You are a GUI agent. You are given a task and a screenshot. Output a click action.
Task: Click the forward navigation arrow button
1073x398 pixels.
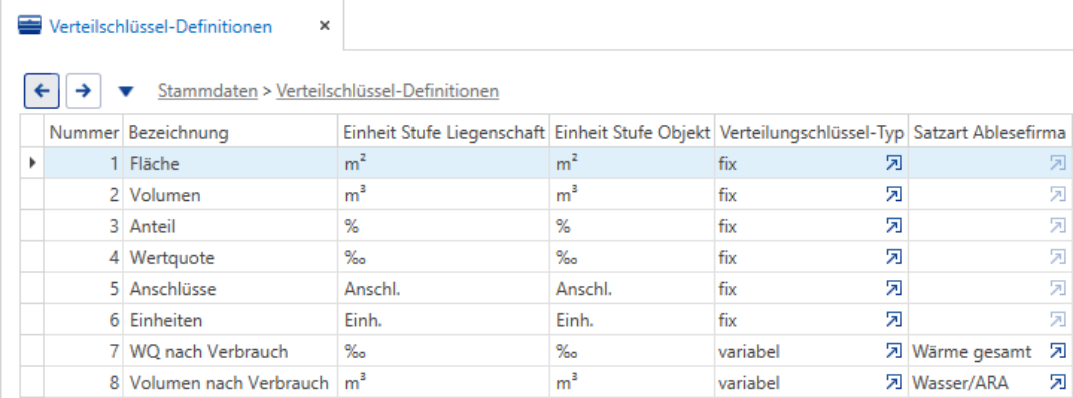[x=83, y=91]
